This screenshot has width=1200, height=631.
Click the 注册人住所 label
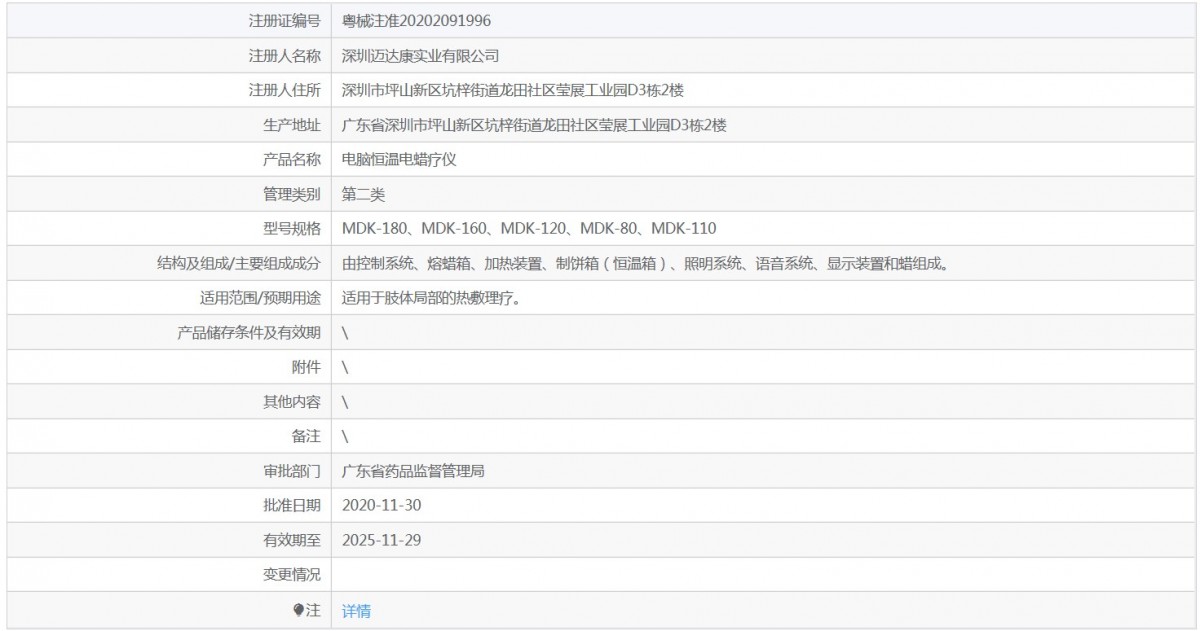(x=284, y=90)
